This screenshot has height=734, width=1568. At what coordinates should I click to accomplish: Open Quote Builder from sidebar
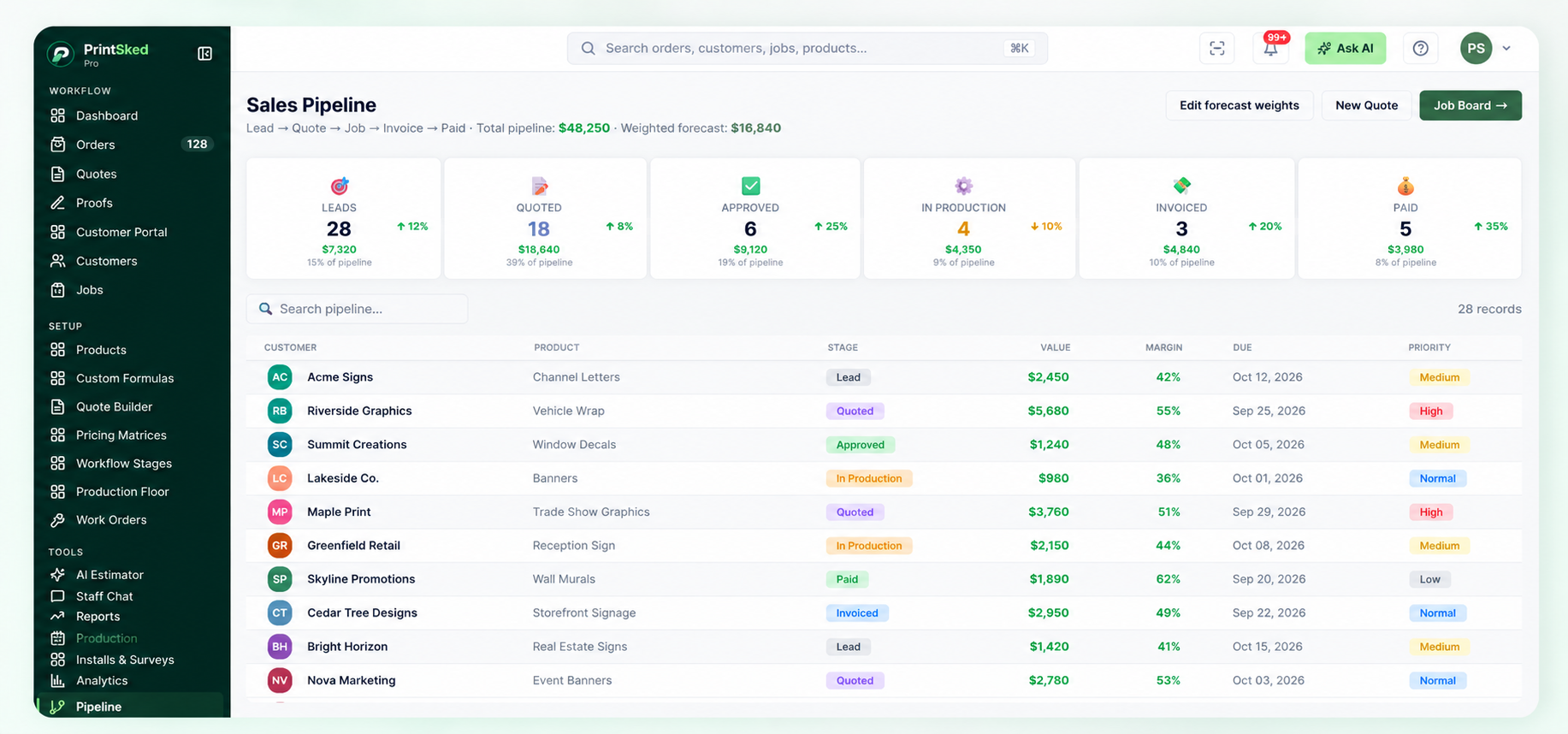coord(114,406)
